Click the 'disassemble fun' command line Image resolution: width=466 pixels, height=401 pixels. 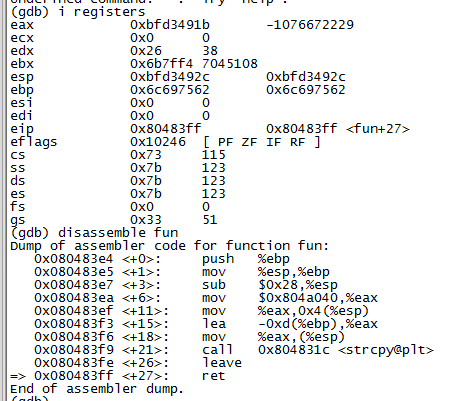[94, 233]
